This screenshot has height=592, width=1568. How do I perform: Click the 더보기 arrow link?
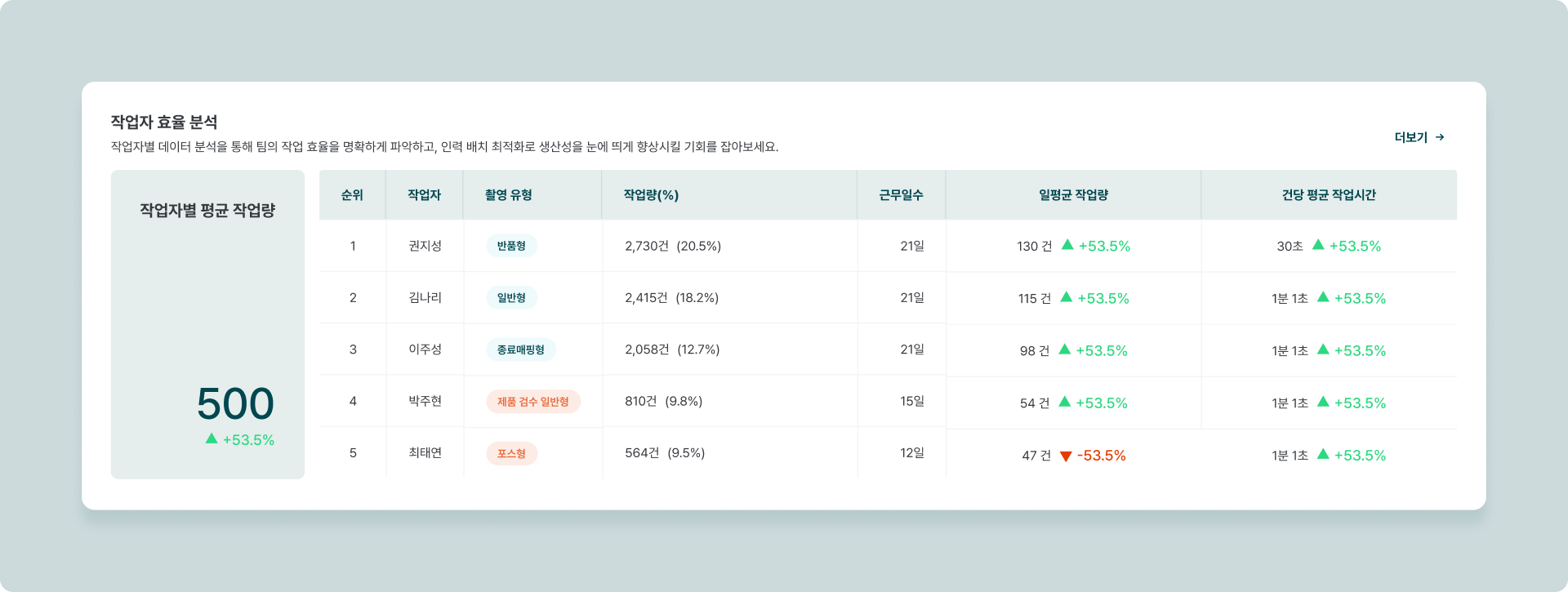click(x=1419, y=137)
